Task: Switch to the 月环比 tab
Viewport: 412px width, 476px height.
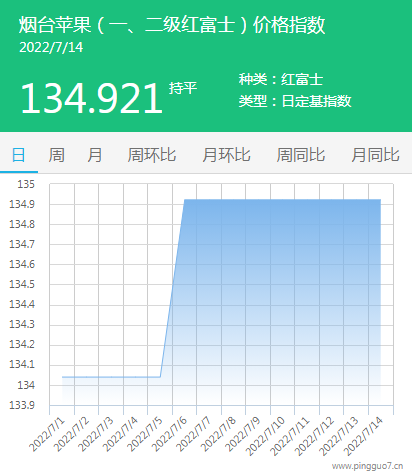Action: (x=226, y=155)
